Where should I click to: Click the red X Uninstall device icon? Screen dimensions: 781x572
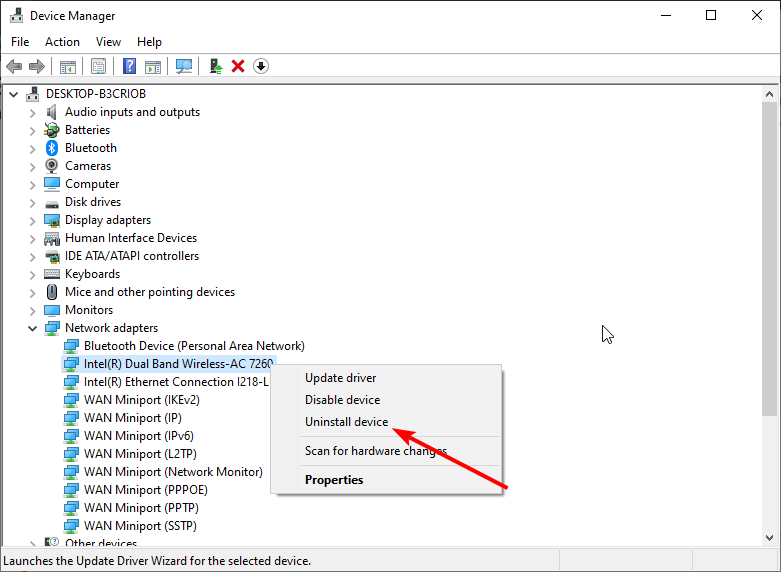238,66
